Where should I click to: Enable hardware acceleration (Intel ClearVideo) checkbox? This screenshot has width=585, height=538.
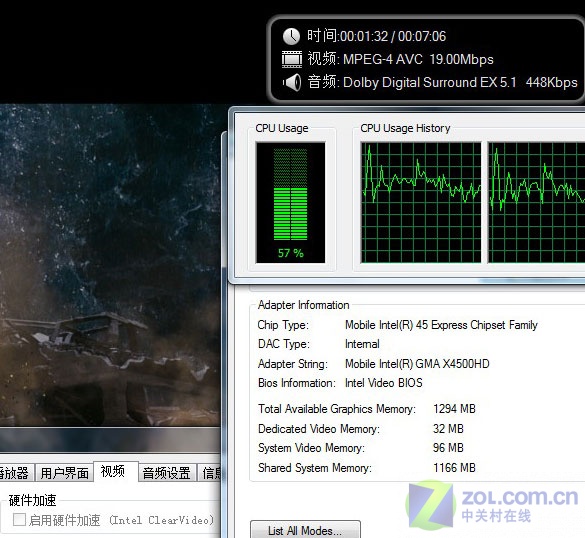tap(19, 519)
